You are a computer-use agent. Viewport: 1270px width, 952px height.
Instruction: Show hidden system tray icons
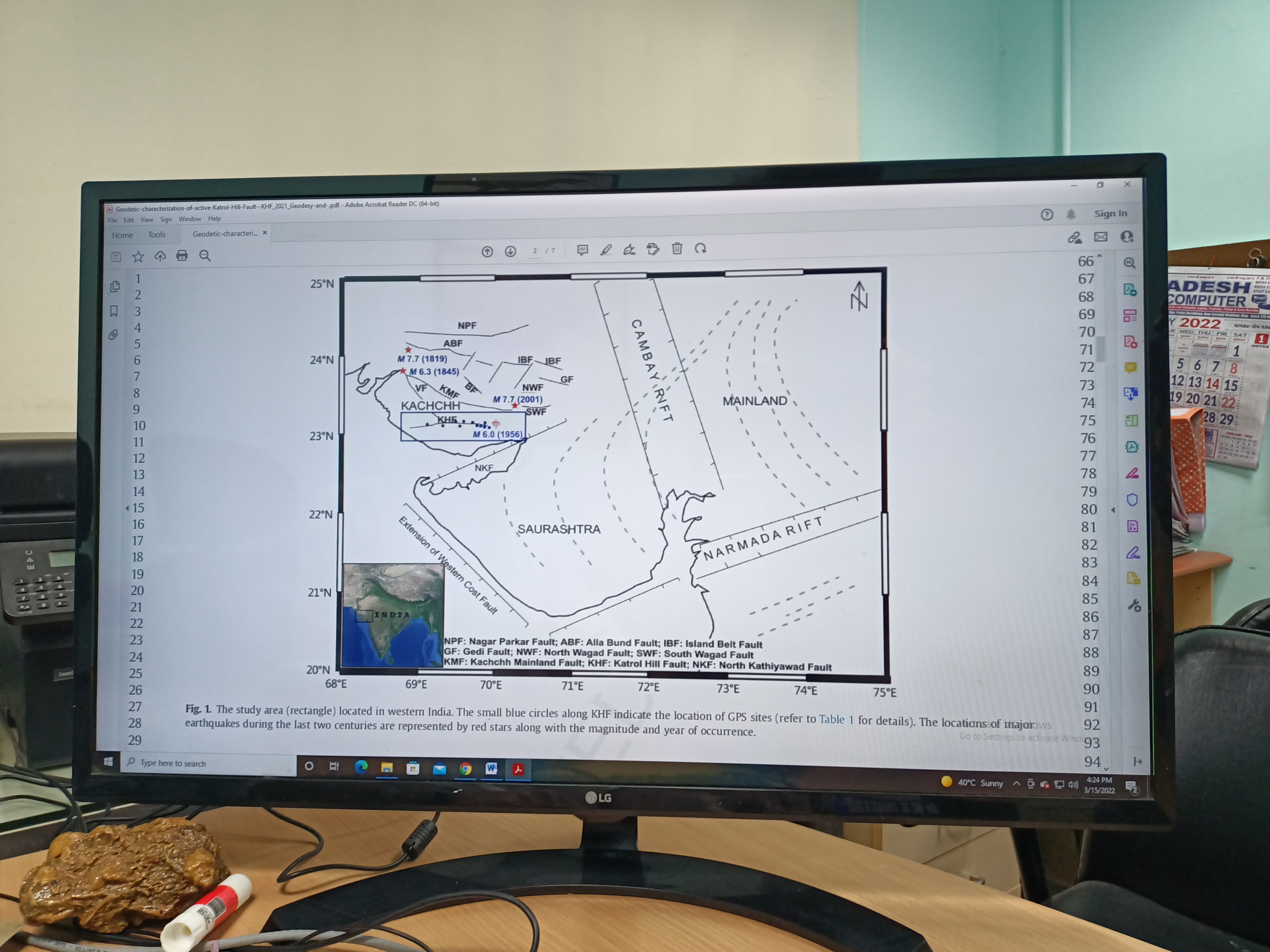(x=1016, y=783)
